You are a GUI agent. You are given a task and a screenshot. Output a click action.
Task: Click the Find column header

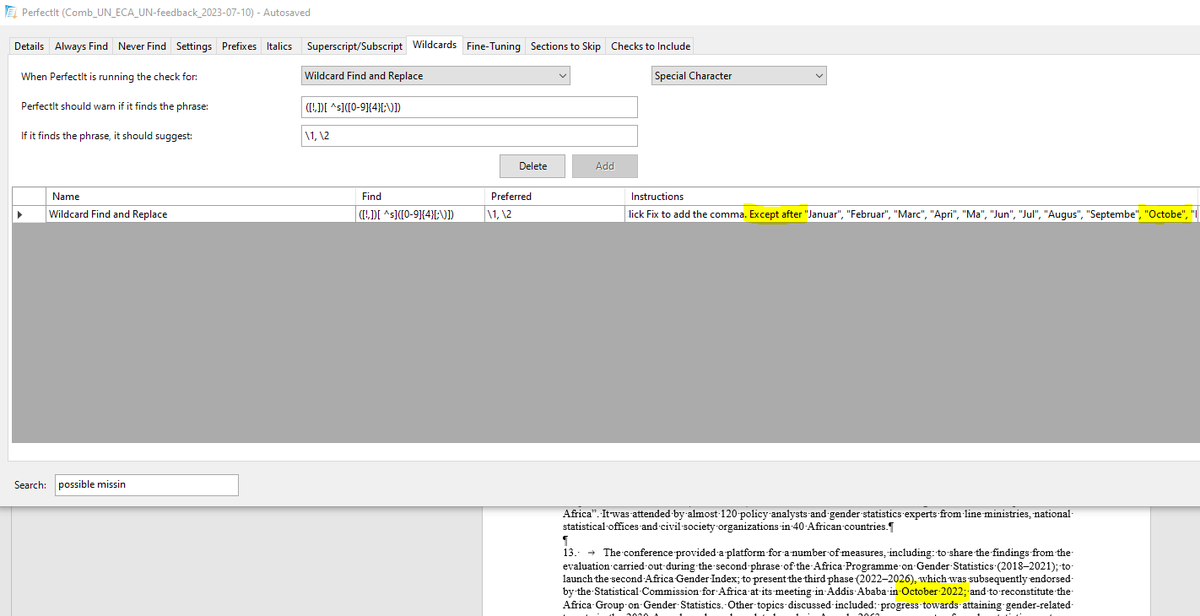pyautogui.click(x=420, y=196)
